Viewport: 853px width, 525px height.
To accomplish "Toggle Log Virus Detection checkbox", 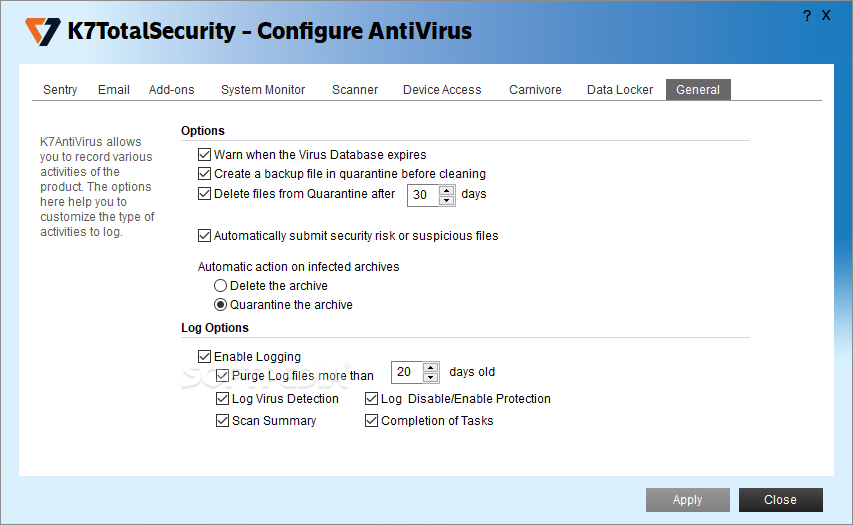I will click(222, 399).
